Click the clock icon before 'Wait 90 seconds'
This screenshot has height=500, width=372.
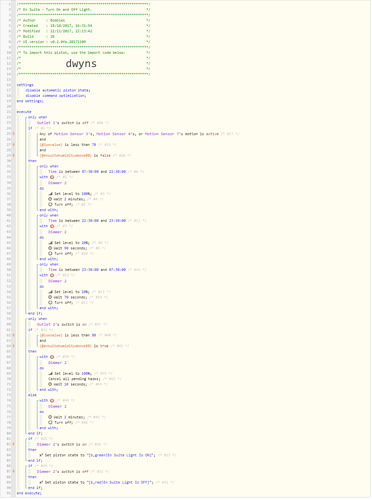click(50, 248)
